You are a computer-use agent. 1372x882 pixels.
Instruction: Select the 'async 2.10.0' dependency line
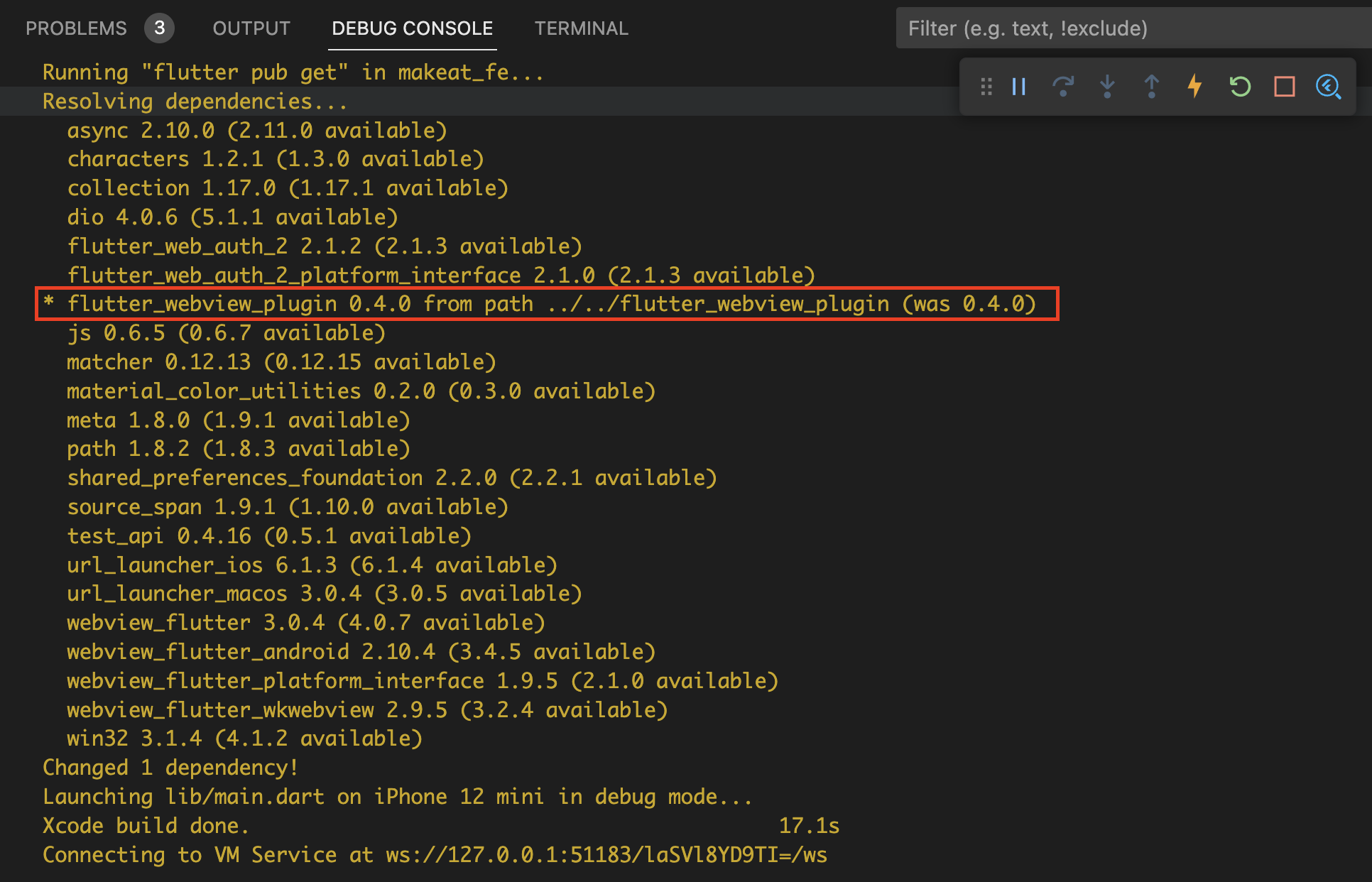pyautogui.click(x=257, y=131)
